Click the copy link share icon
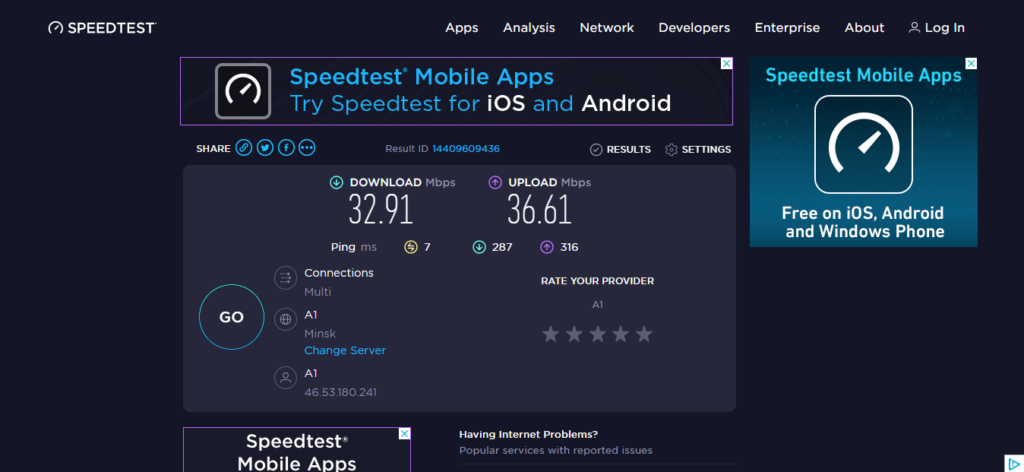Image resolution: width=1024 pixels, height=472 pixels. 244,148
